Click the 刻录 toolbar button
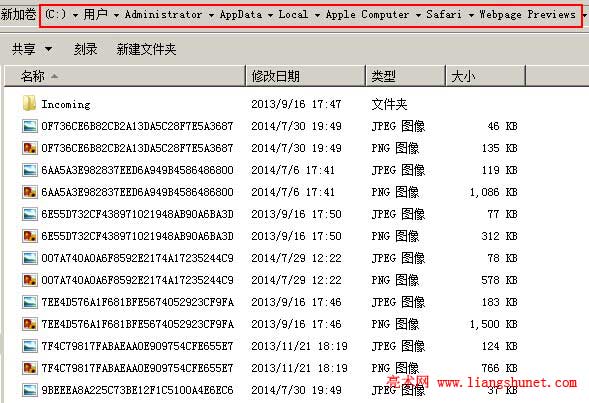This screenshot has height=403, width=589. tap(85, 49)
